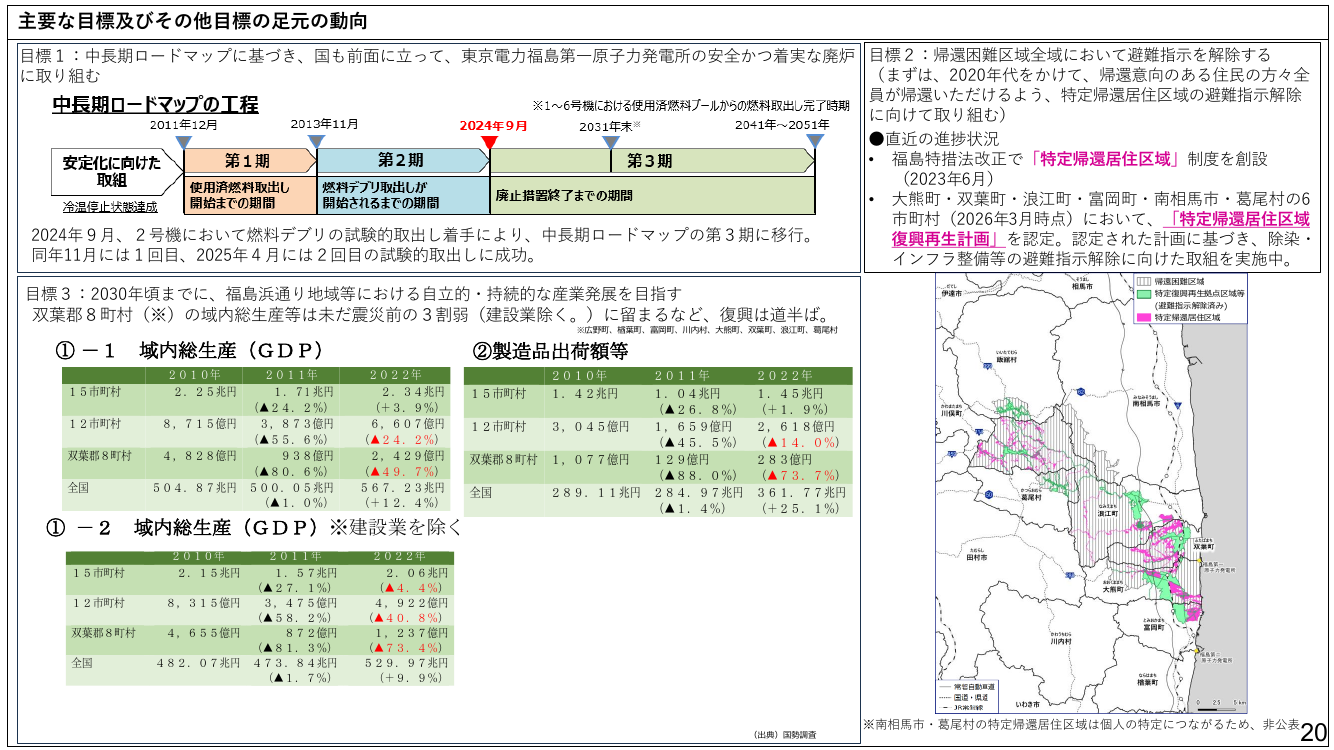Click the heading ①－２ 域内総生産（ＧＤＰ）※建設業を除く
This screenshot has width=1334, height=750.
click(x=254, y=527)
